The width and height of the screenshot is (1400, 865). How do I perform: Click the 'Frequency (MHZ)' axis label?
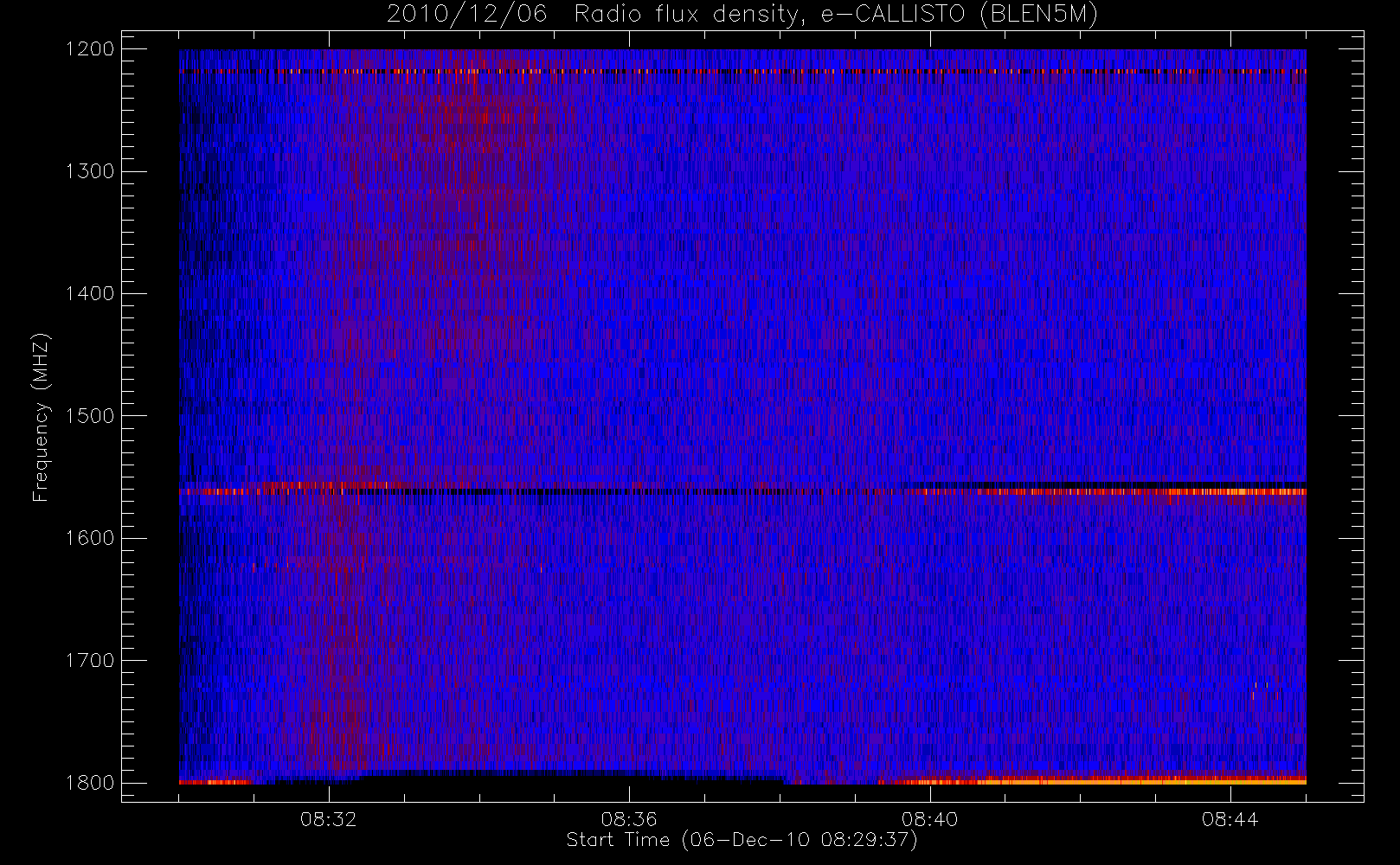click(x=41, y=417)
